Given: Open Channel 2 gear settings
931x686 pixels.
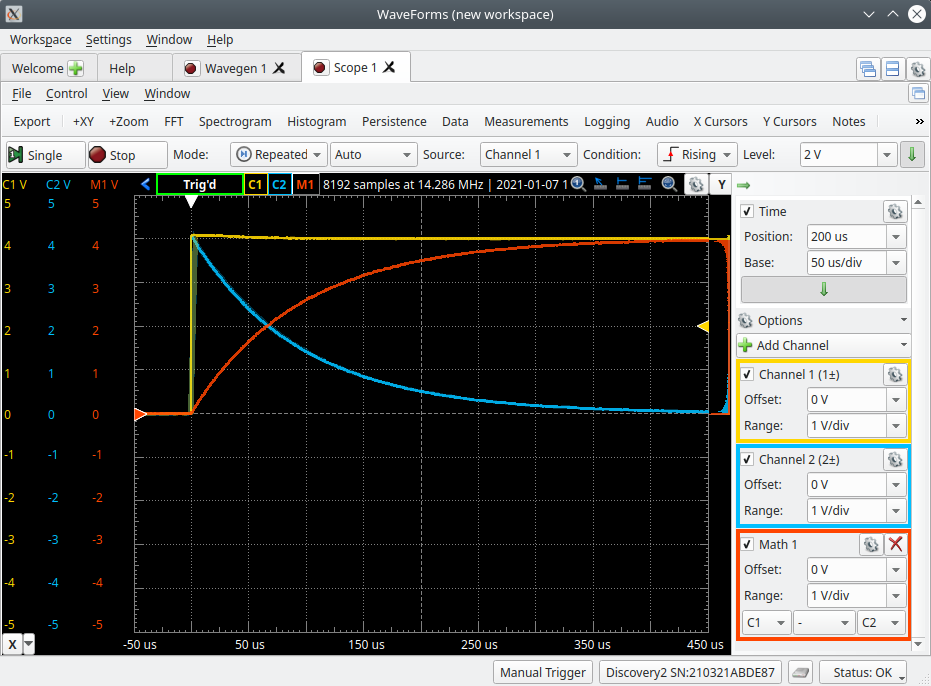Looking at the screenshot, I should (x=894, y=460).
